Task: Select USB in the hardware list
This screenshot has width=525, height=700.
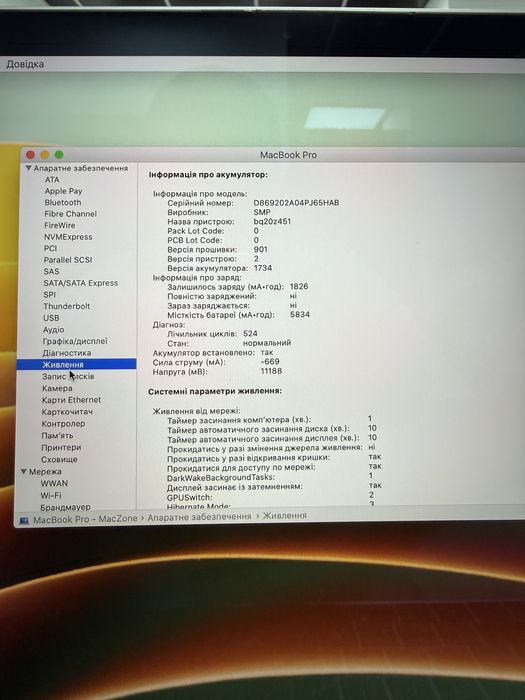Action: (51, 318)
